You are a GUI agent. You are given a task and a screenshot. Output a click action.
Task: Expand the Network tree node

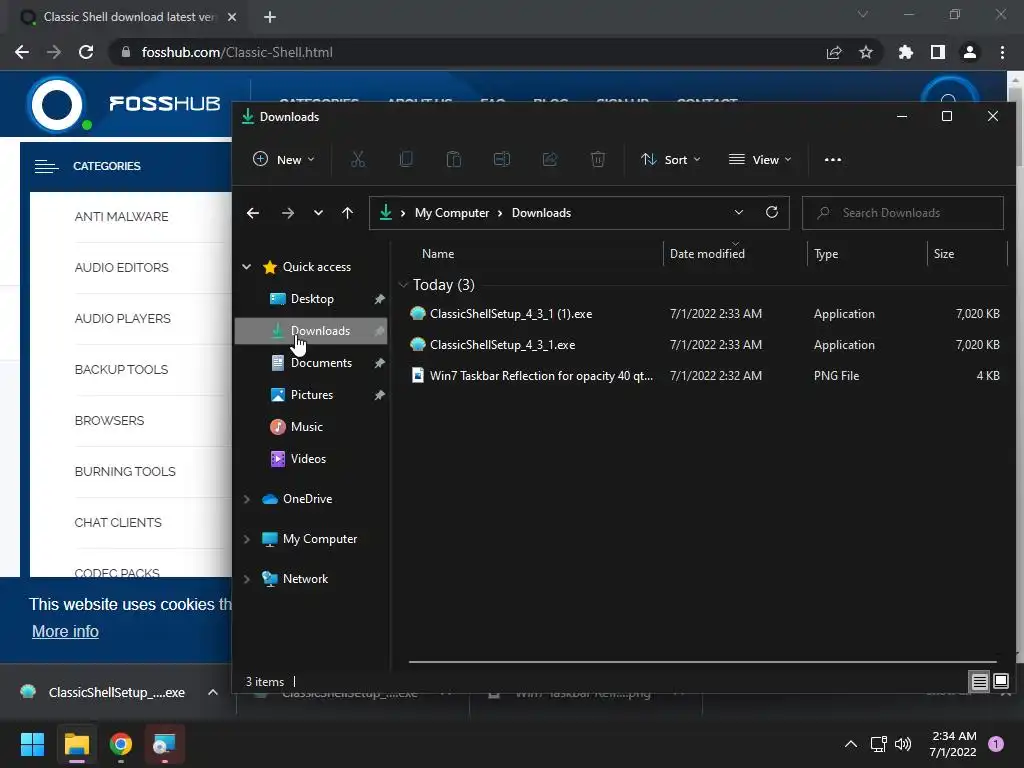pos(247,579)
